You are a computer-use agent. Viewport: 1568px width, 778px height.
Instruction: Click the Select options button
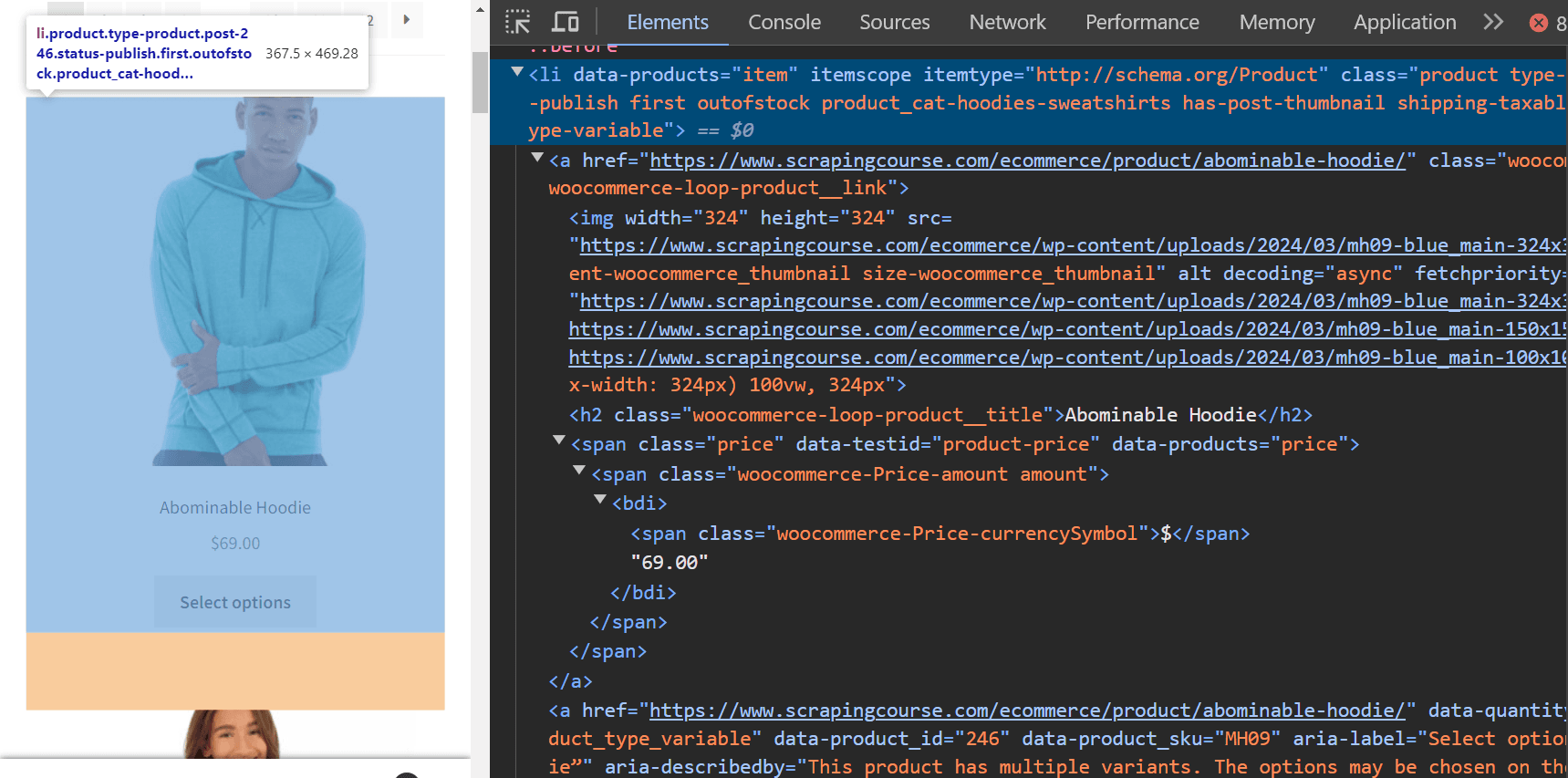[x=235, y=602]
